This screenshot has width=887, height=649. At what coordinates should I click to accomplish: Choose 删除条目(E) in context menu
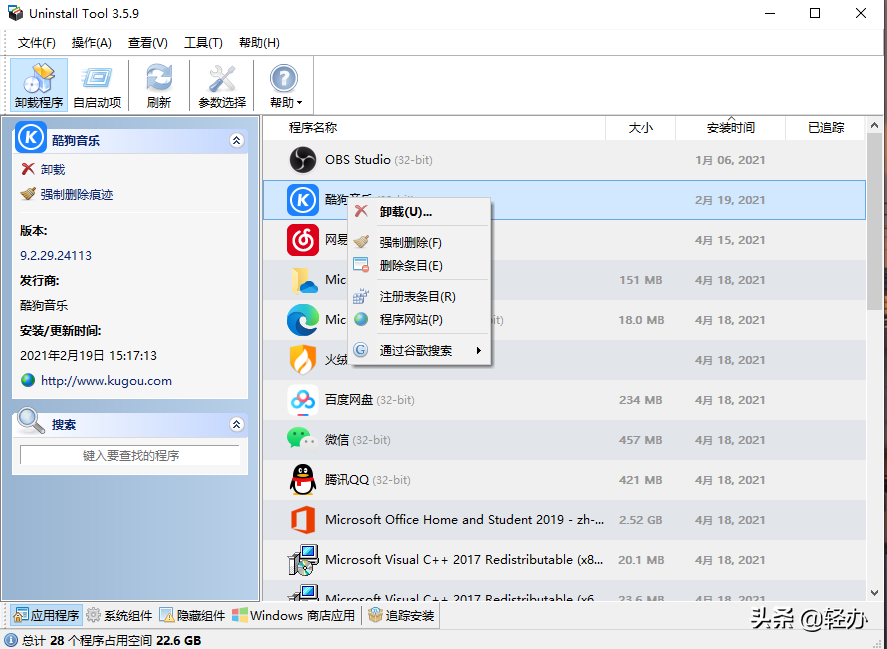point(419,265)
